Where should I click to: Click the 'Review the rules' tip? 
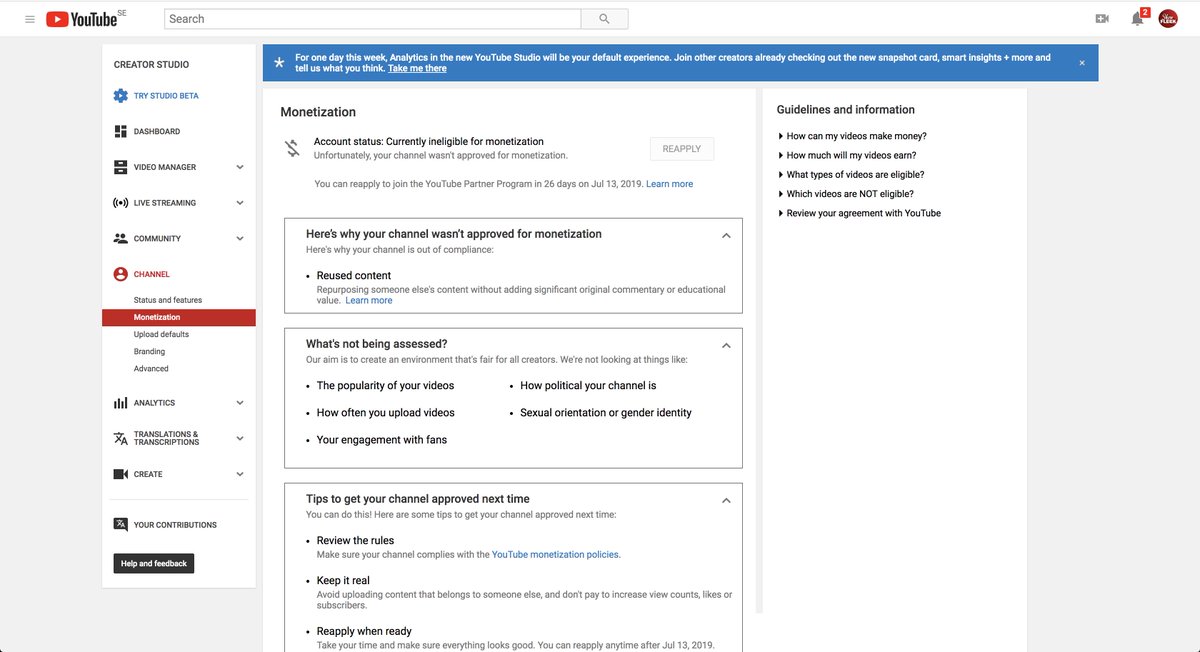[355, 541]
